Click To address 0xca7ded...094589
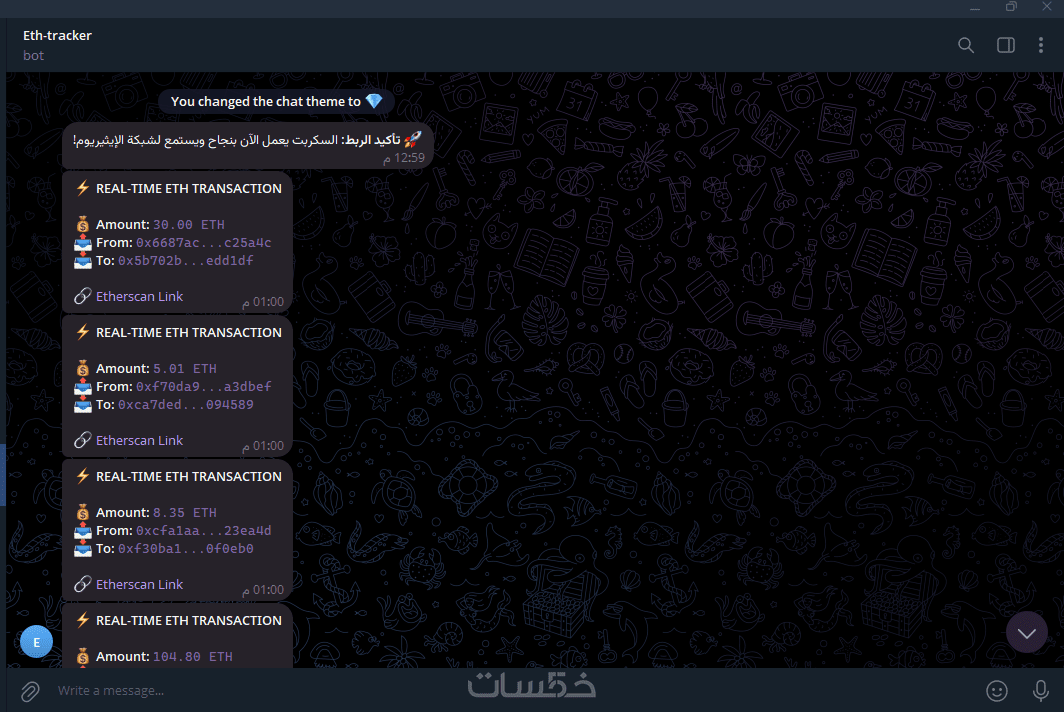 [186, 405]
